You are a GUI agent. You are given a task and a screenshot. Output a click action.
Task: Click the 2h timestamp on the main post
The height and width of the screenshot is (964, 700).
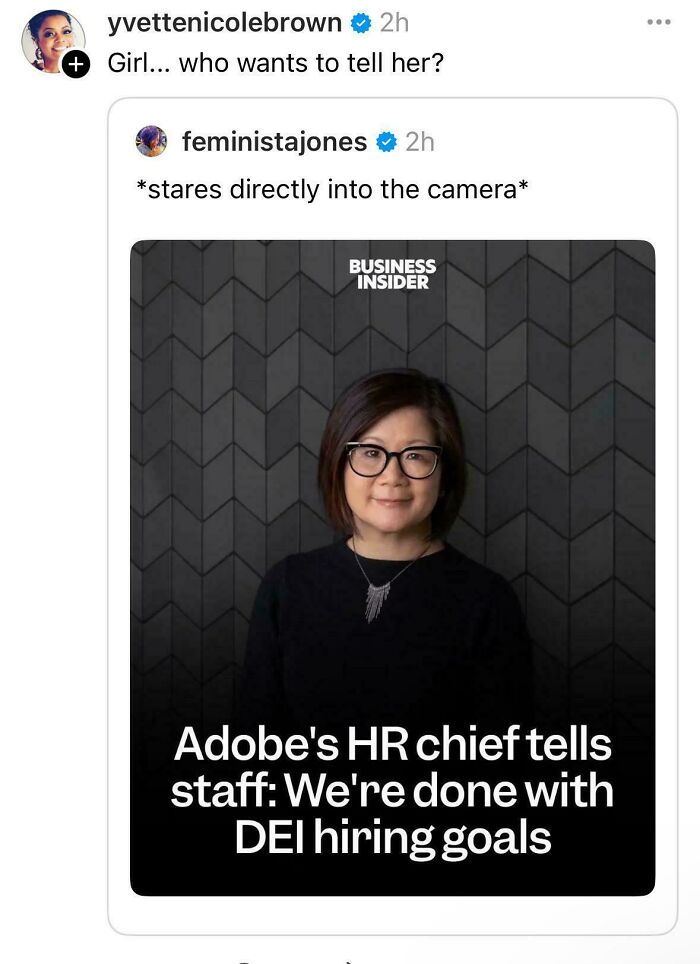(394, 22)
